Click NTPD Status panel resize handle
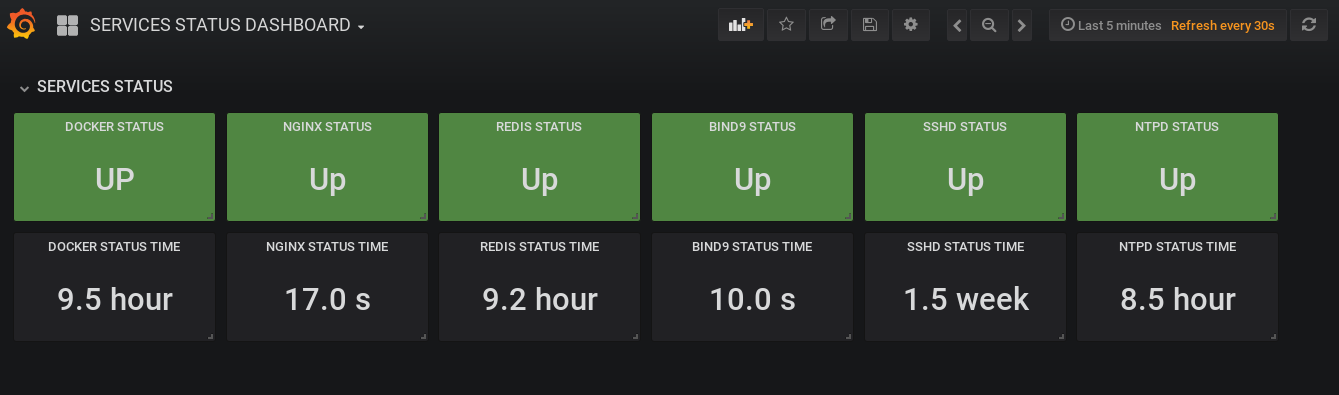 coord(1272,215)
